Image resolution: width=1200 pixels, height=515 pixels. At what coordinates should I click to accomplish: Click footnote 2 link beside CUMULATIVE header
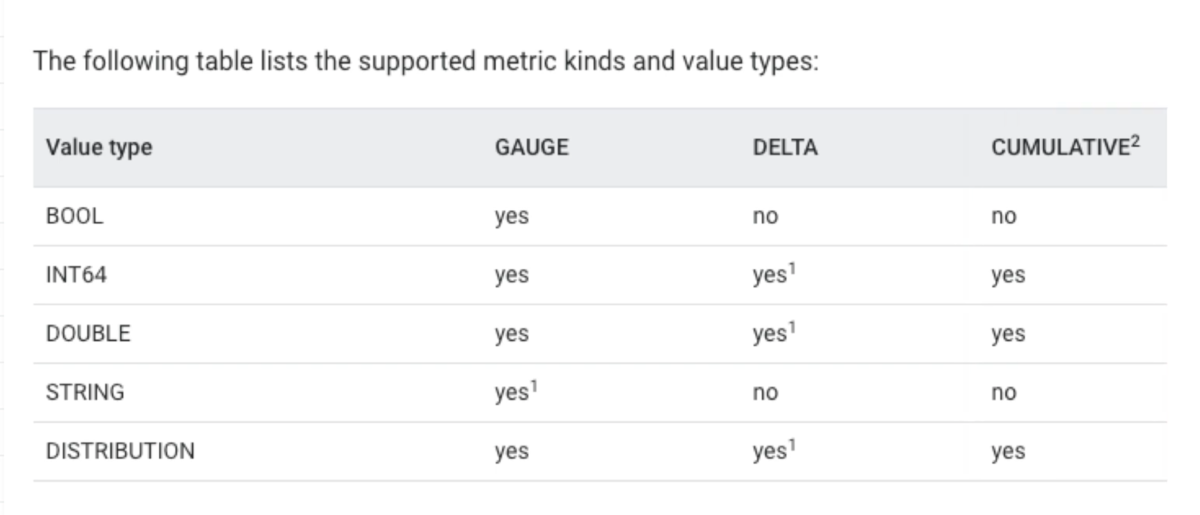(x=1134, y=141)
